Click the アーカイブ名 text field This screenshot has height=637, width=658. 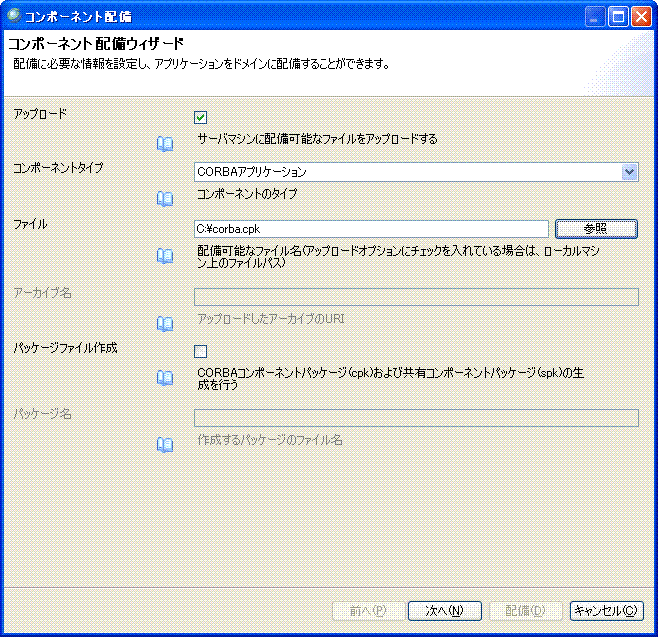[416, 297]
